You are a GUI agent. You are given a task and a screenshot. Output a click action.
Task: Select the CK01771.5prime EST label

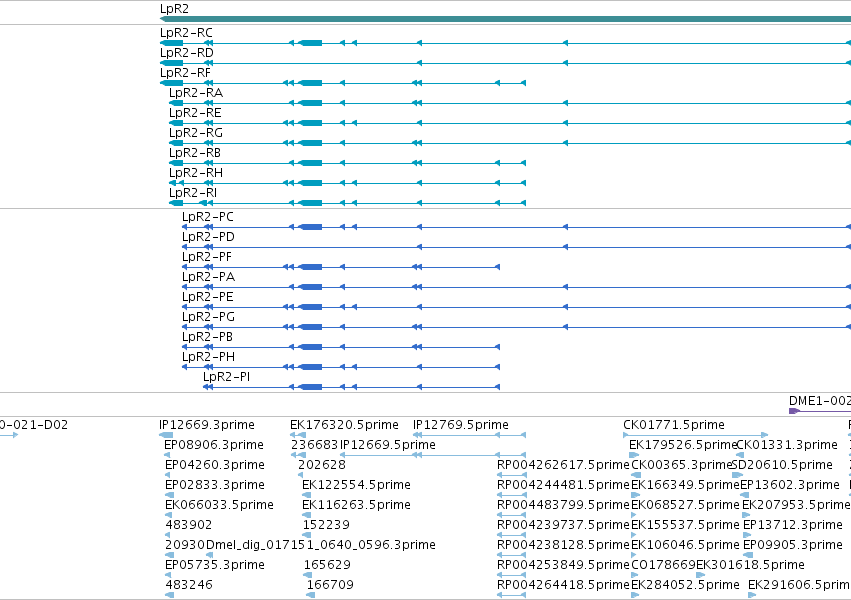pos(674,425)
